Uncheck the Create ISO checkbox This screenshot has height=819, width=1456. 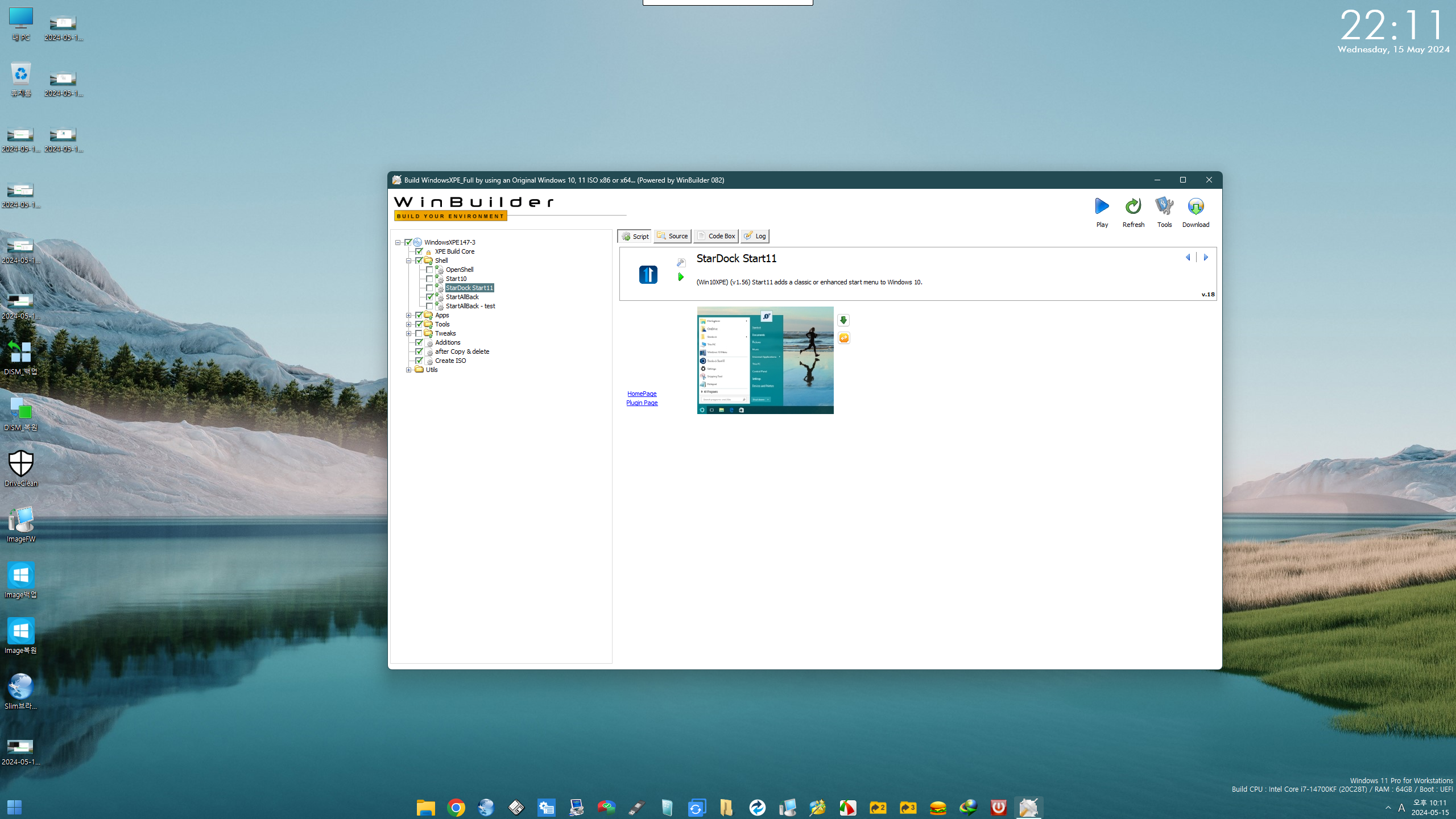click(419, 361)
